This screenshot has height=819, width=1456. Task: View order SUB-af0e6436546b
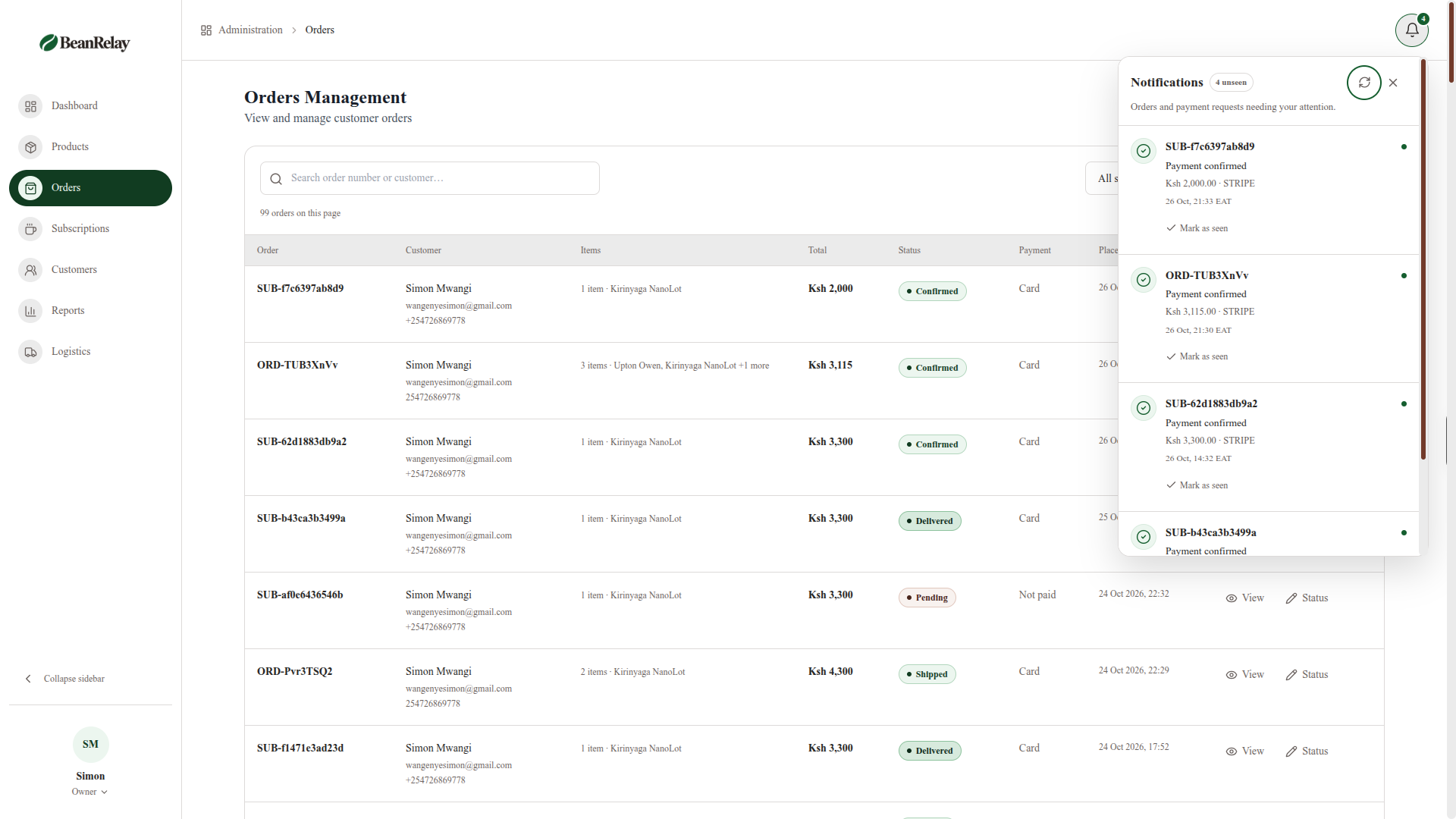tap(1245, 598)
